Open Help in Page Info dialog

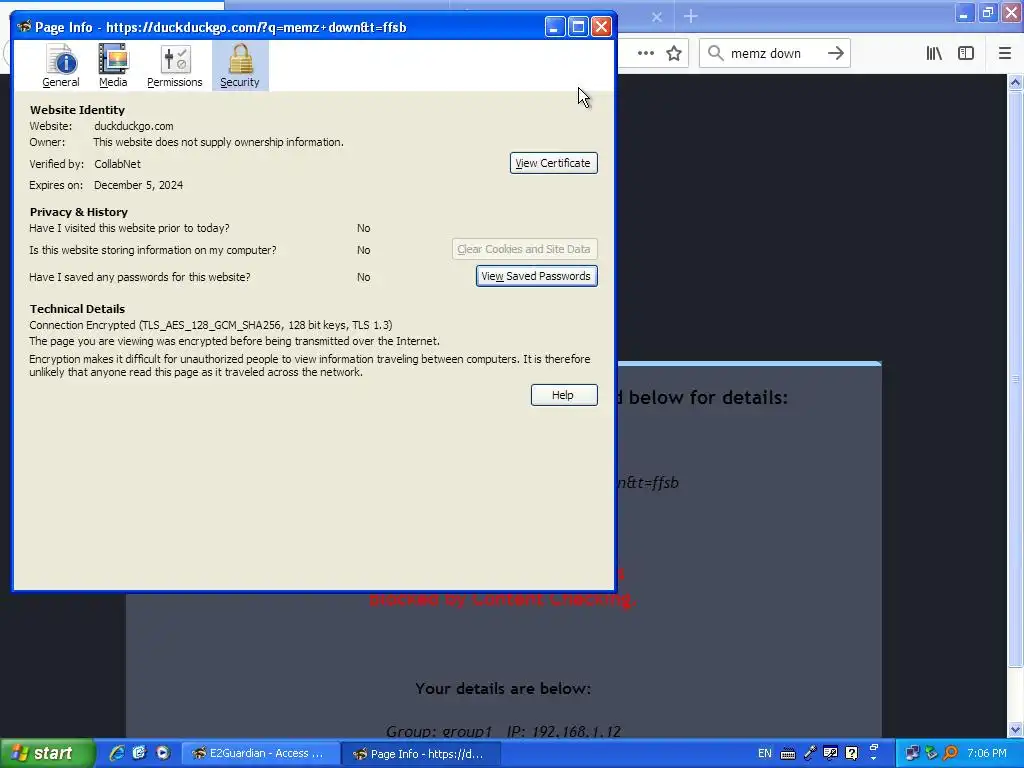pos(564,395)
